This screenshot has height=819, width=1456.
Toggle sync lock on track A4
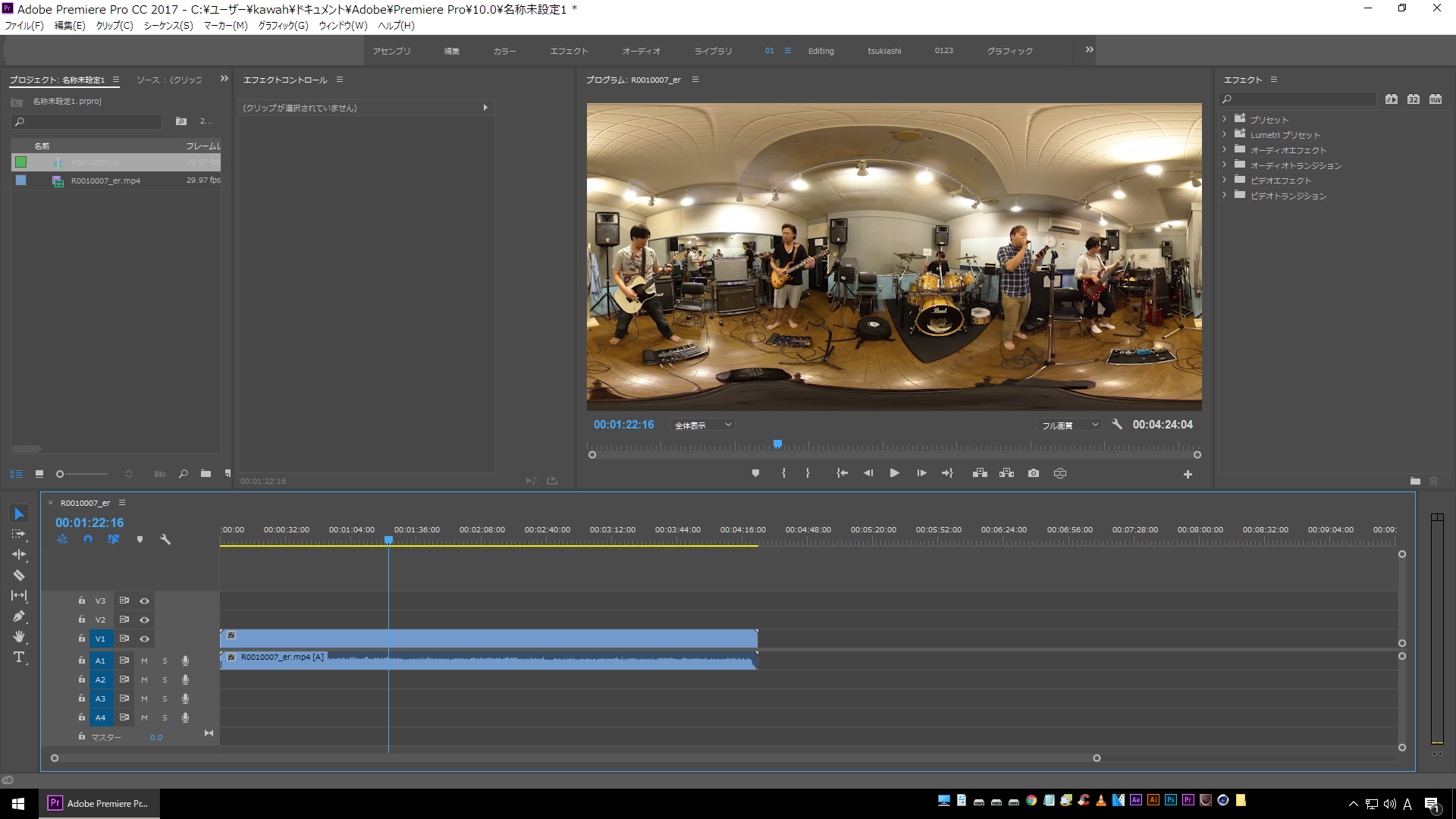click(x=124, y=717)
